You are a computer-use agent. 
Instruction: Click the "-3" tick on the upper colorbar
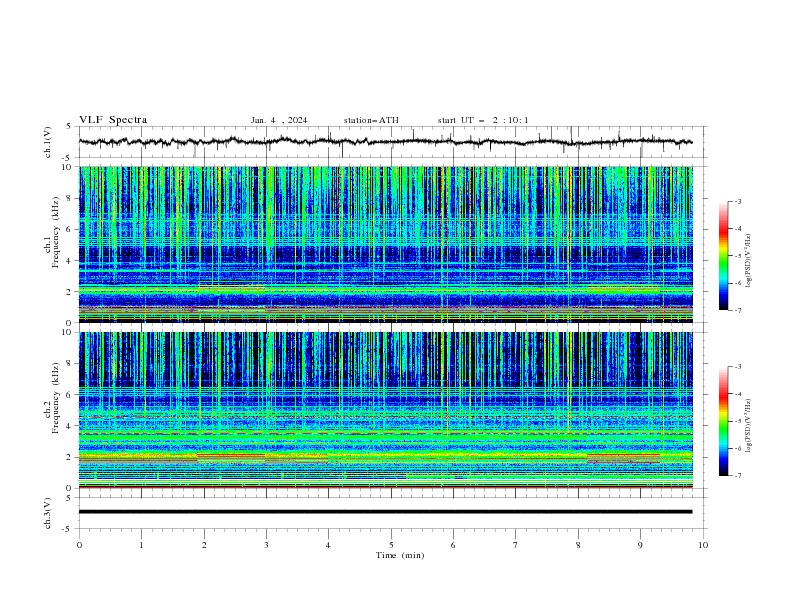click(738, 201)
